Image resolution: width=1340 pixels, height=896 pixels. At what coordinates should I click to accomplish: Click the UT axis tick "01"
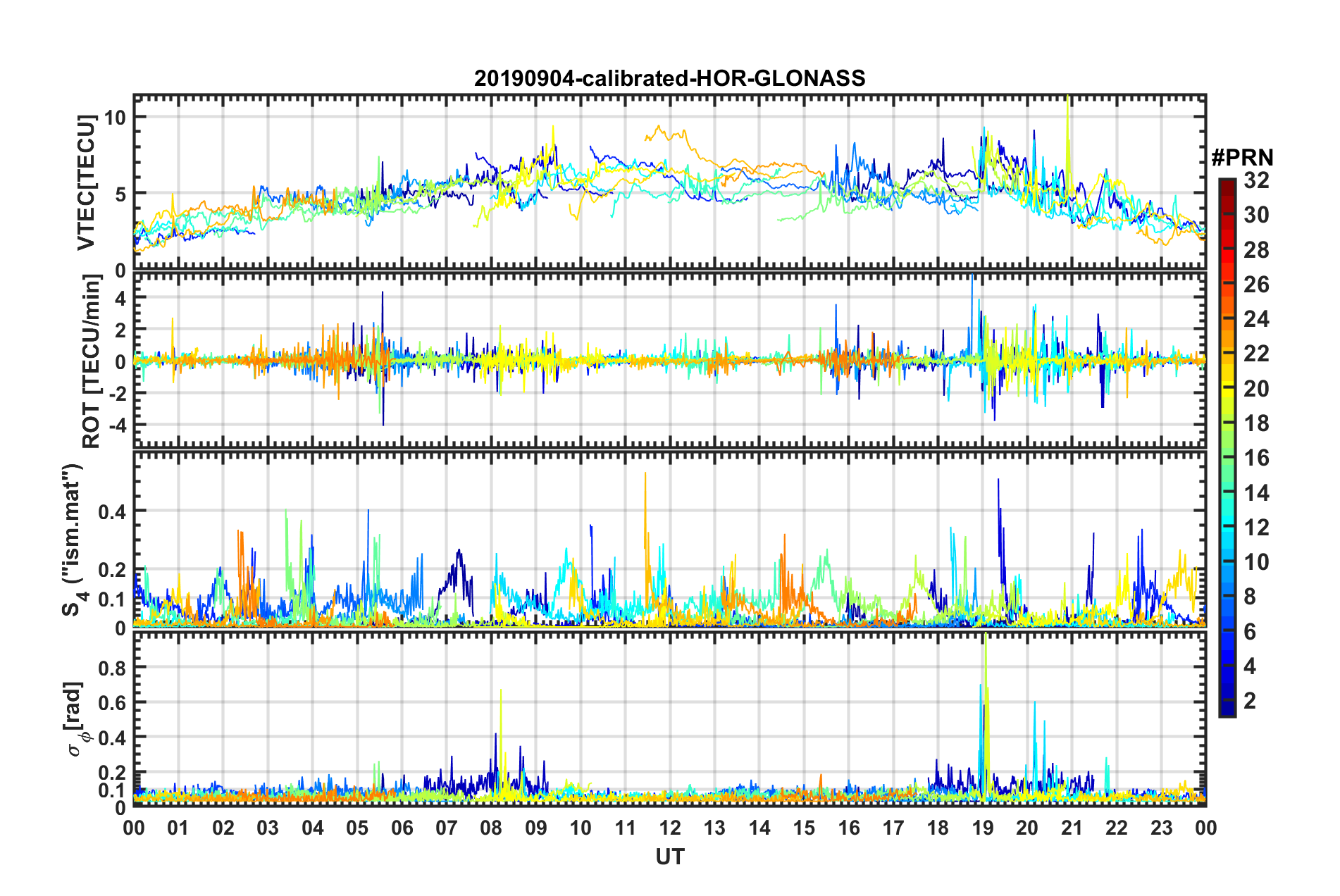pyautogui.click(x=178, y=828)
